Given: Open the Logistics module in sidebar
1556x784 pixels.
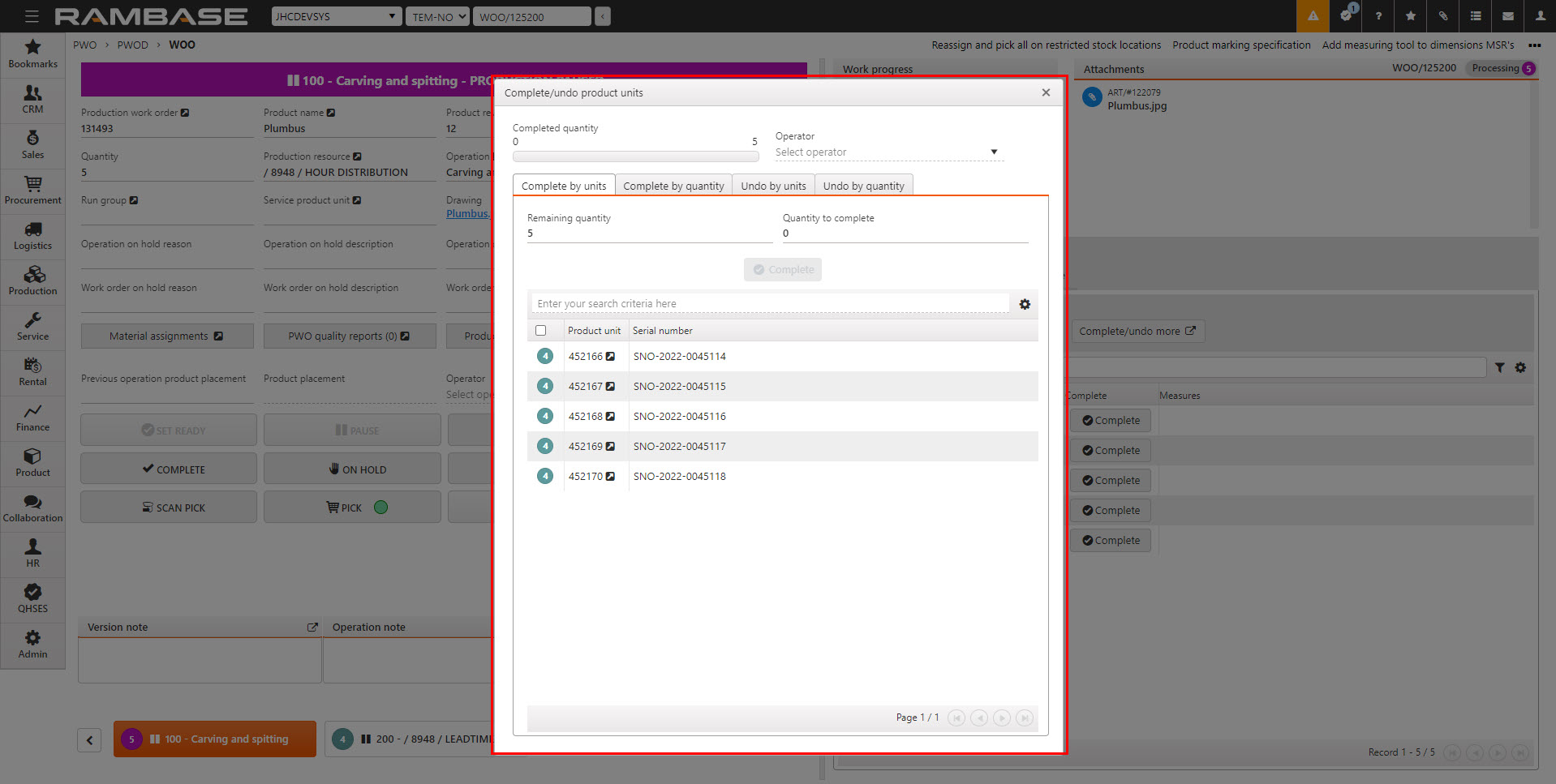Looking at the screenshot, I should 32,235.
